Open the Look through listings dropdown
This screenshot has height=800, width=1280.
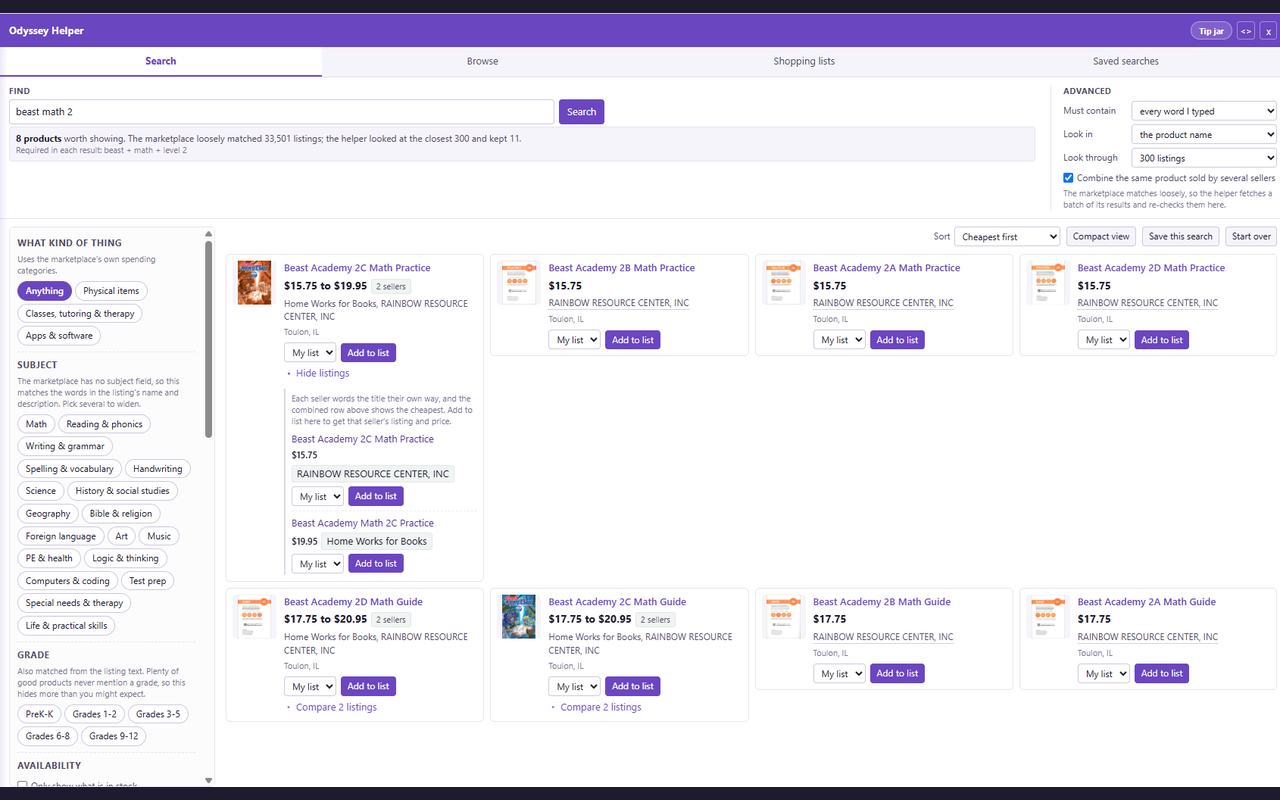pyautogui.click(x=1204, y=158)
